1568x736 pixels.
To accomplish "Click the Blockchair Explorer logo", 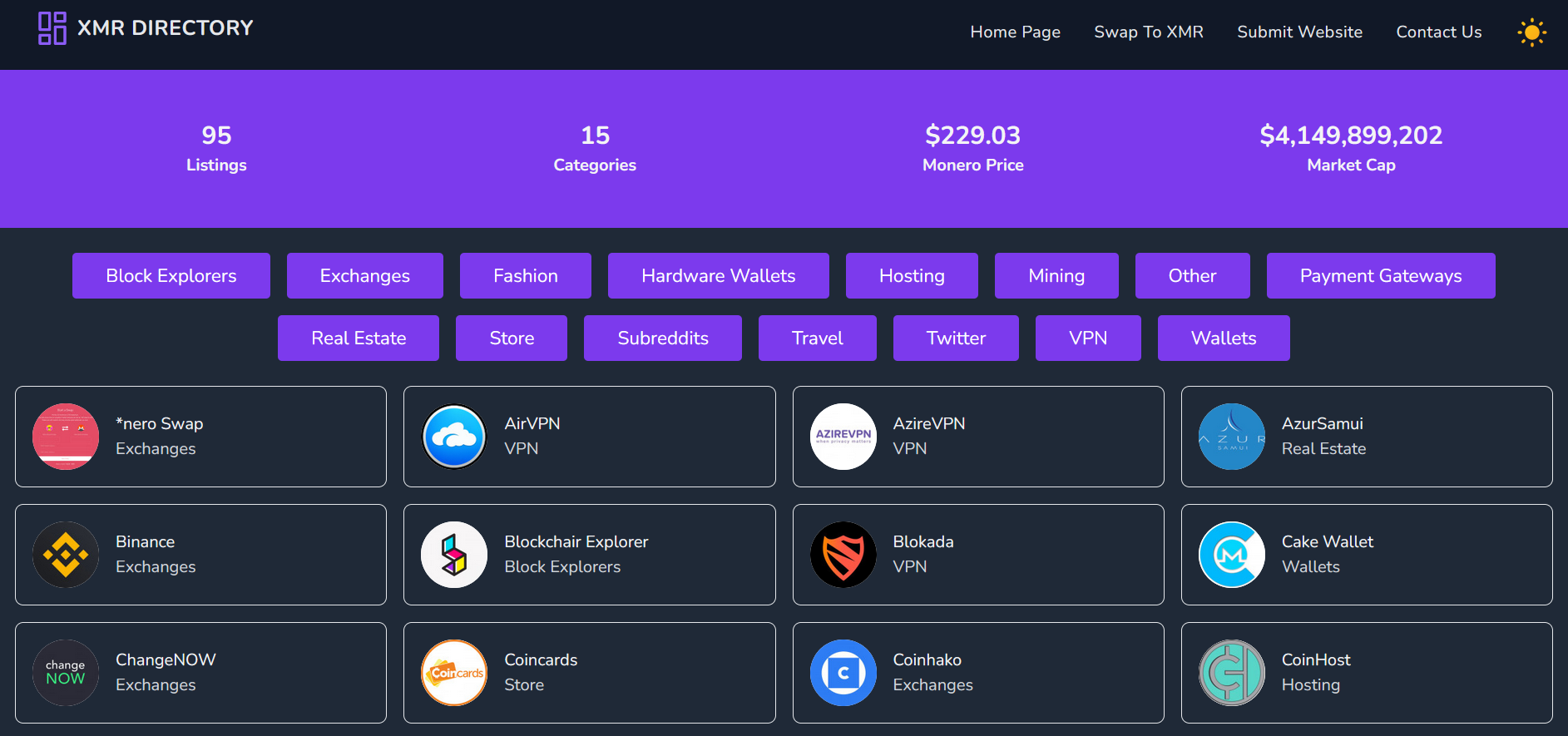I will [454, 555].
